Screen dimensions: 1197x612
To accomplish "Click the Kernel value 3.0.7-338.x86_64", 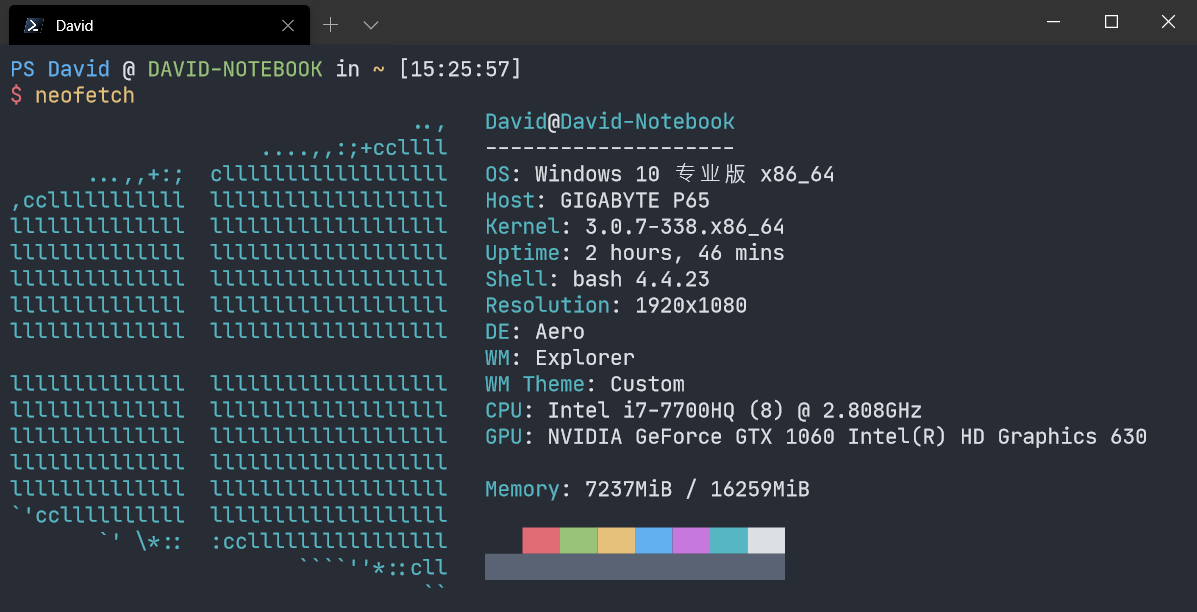I will coord(685,227).
